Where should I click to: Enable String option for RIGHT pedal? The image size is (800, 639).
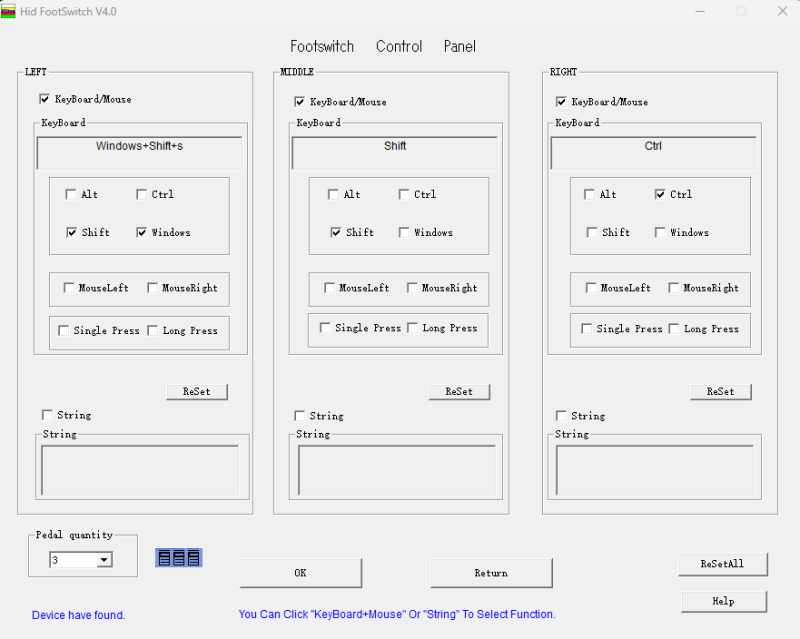561,416
